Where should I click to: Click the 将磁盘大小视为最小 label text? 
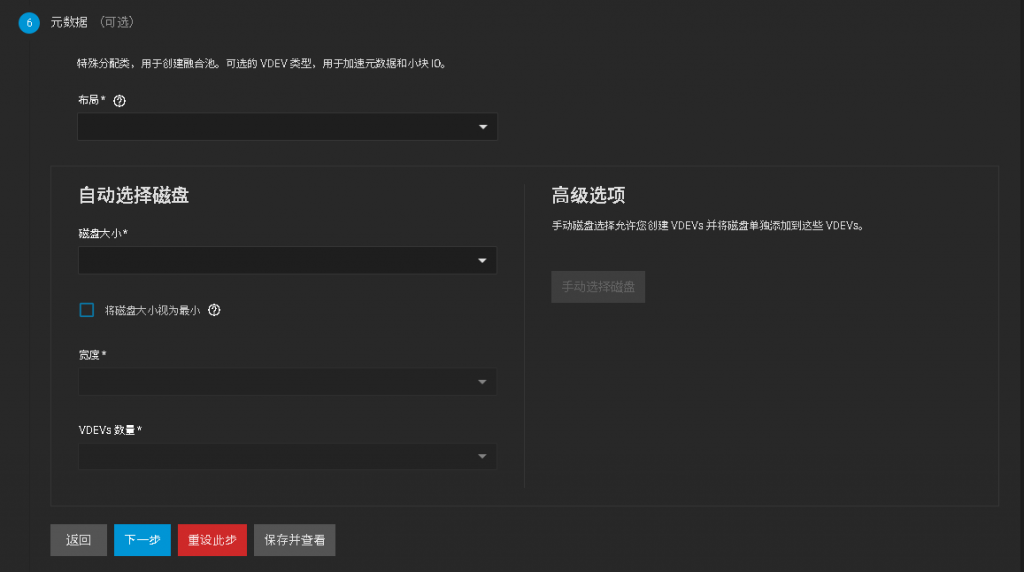[x=152, y=310]
